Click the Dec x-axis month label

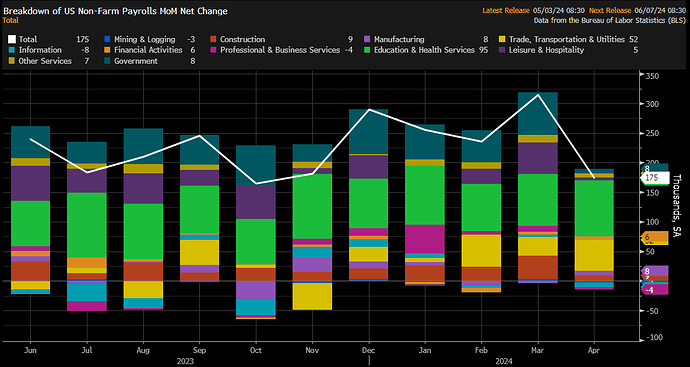pos(369,350)
